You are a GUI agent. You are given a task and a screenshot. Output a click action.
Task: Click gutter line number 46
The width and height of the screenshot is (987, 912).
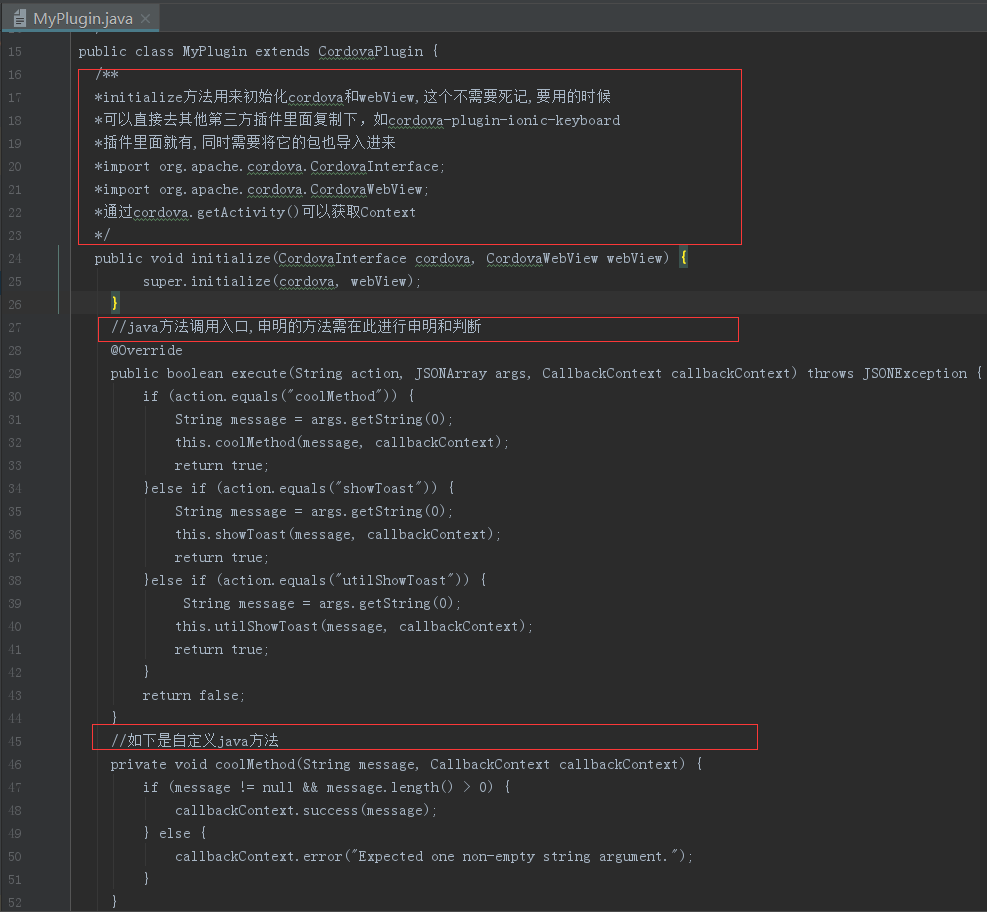pyautogui.click(x=14, y=765)
